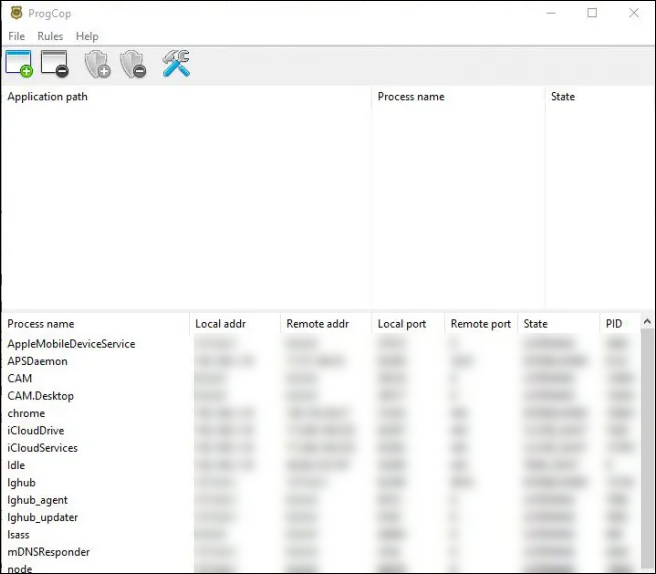Click the shield with minus icon

pyautogui.click(x=133, y=64)
